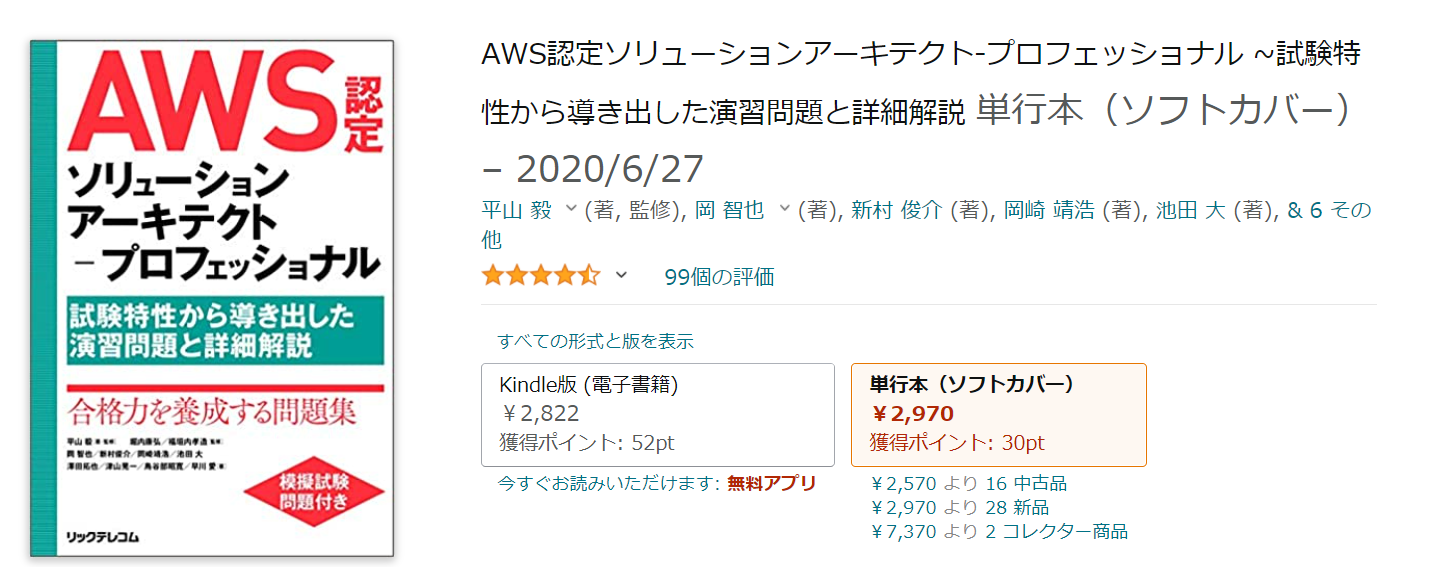Viewport: 1435px width, 567px height.
Task: Expand the star rating breakdown chevron
Action: (x=621, y=275)
